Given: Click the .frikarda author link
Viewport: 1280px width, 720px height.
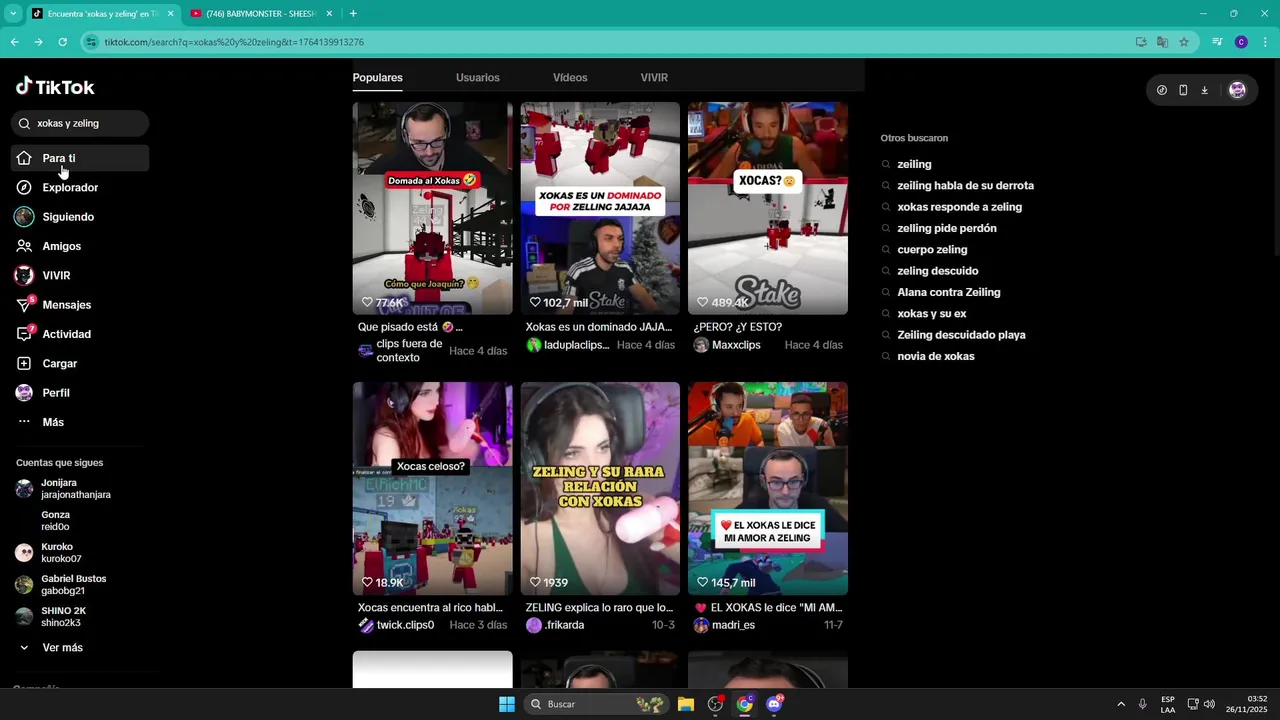Looking at the screenshot, I should 555,625.
